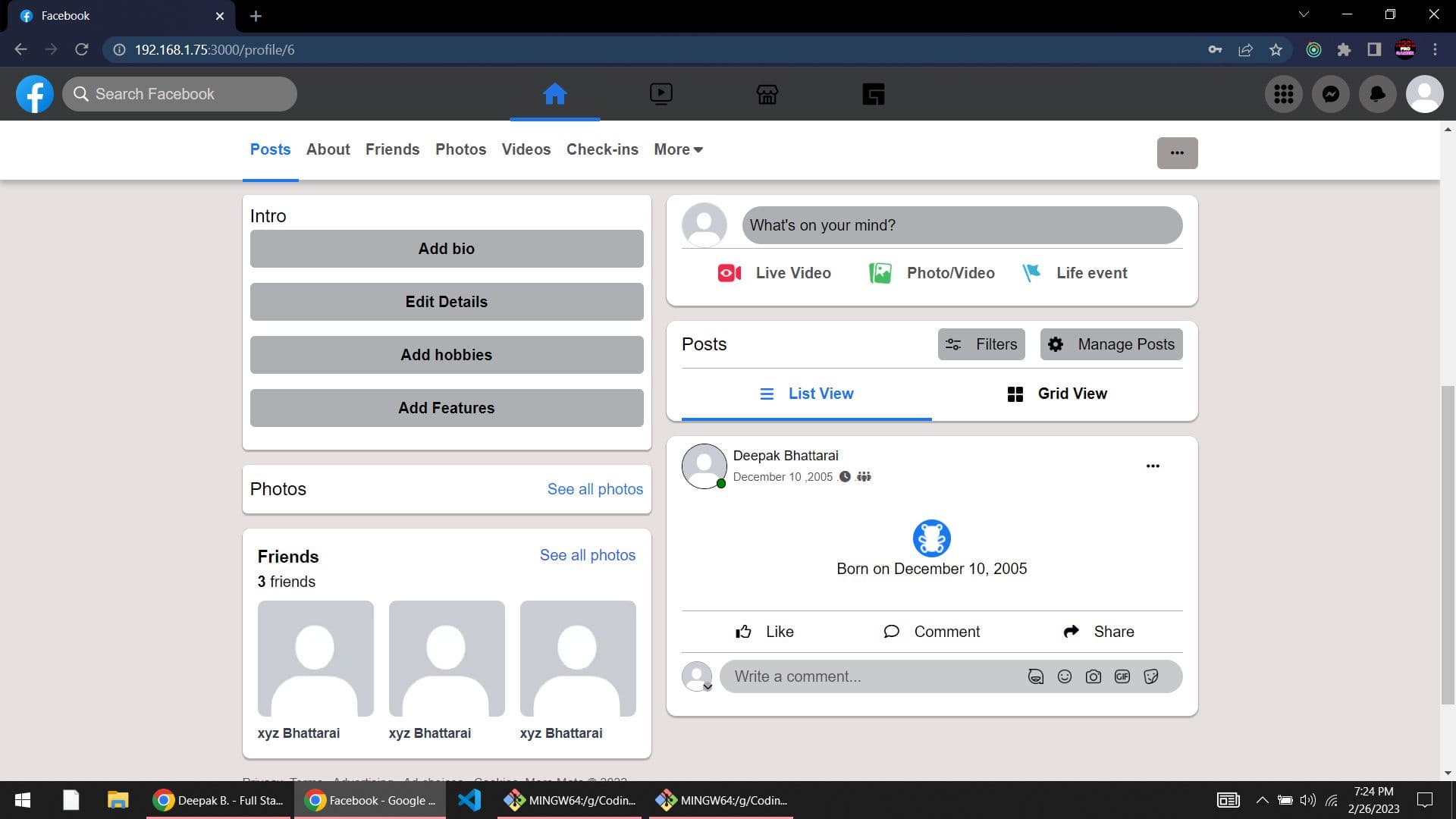
Task: Open Deepak Bhattarai post author name
Action: click(x=786, y=456)
